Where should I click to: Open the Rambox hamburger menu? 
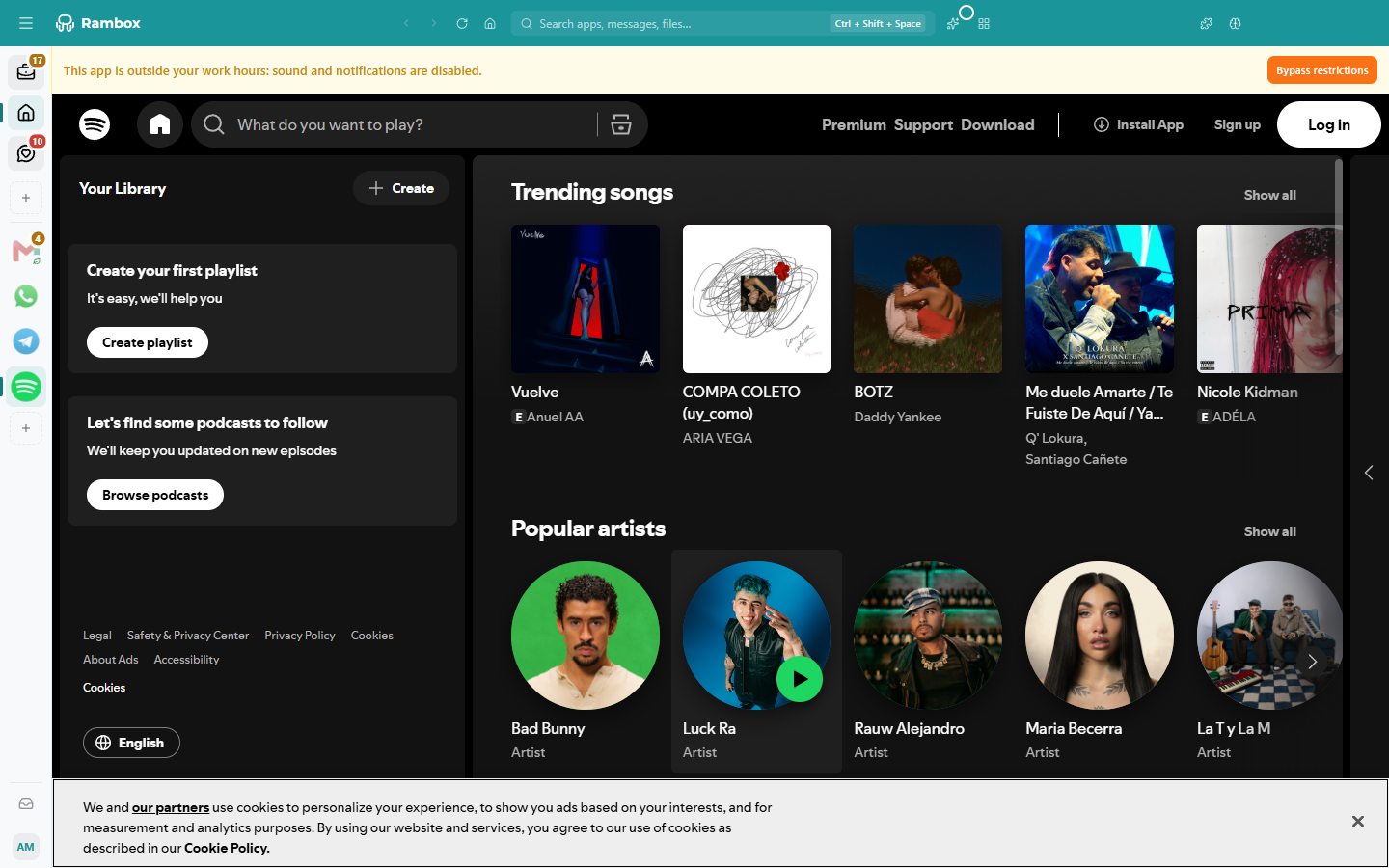26,23
